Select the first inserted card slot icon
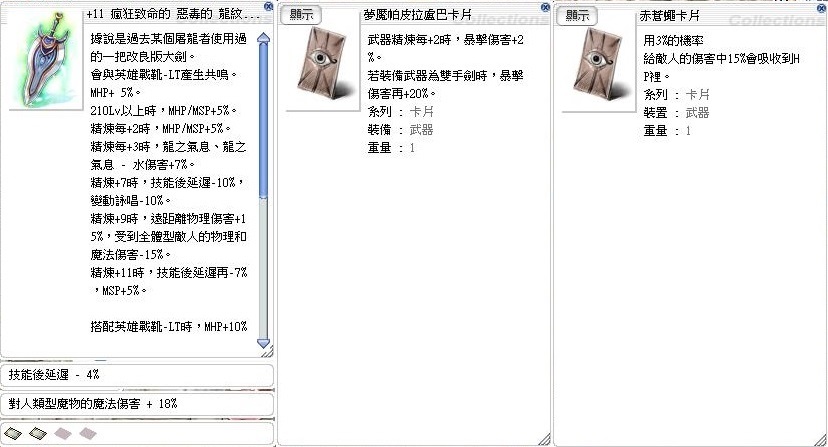Screen dimensions: 828x447 tap(15, 432)
